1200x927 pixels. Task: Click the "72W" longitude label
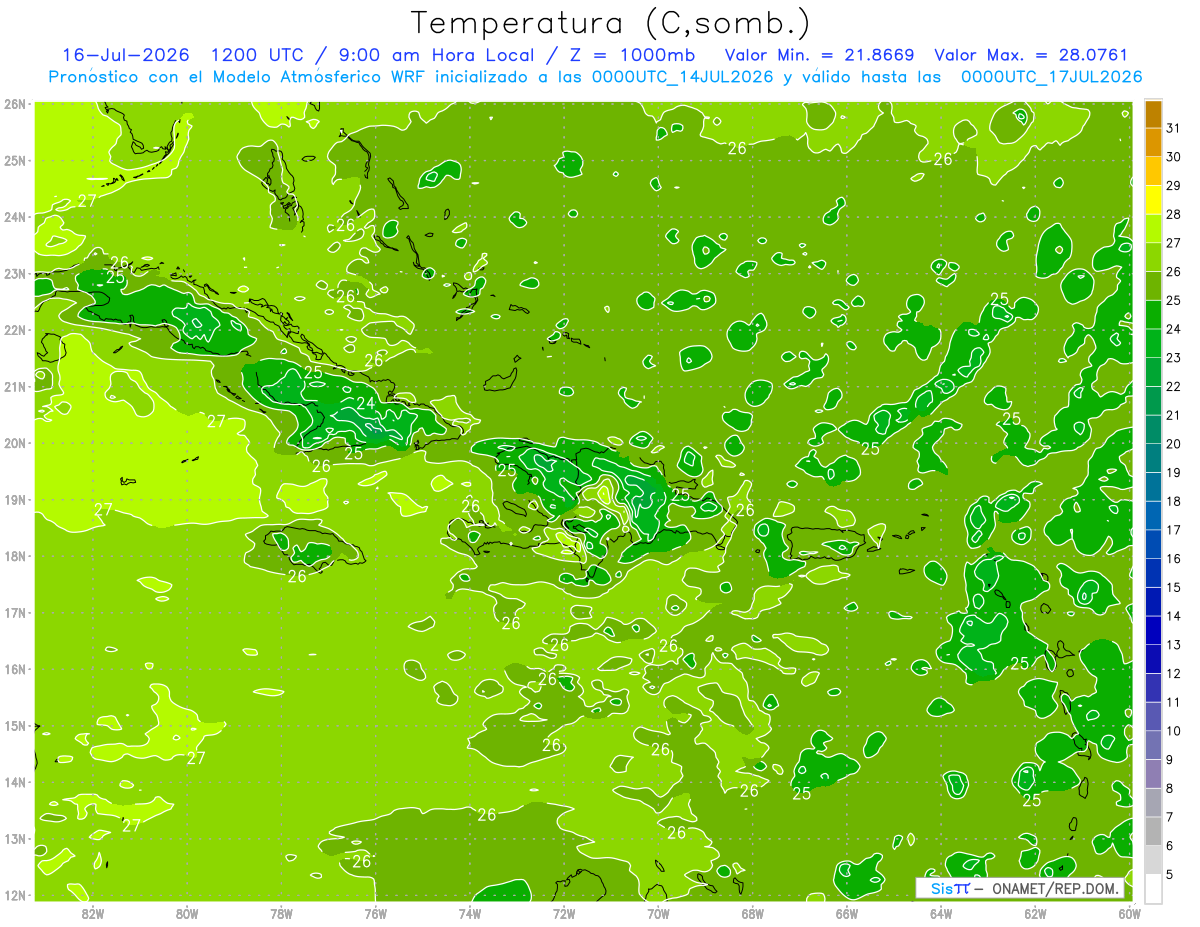pos(564,912)
